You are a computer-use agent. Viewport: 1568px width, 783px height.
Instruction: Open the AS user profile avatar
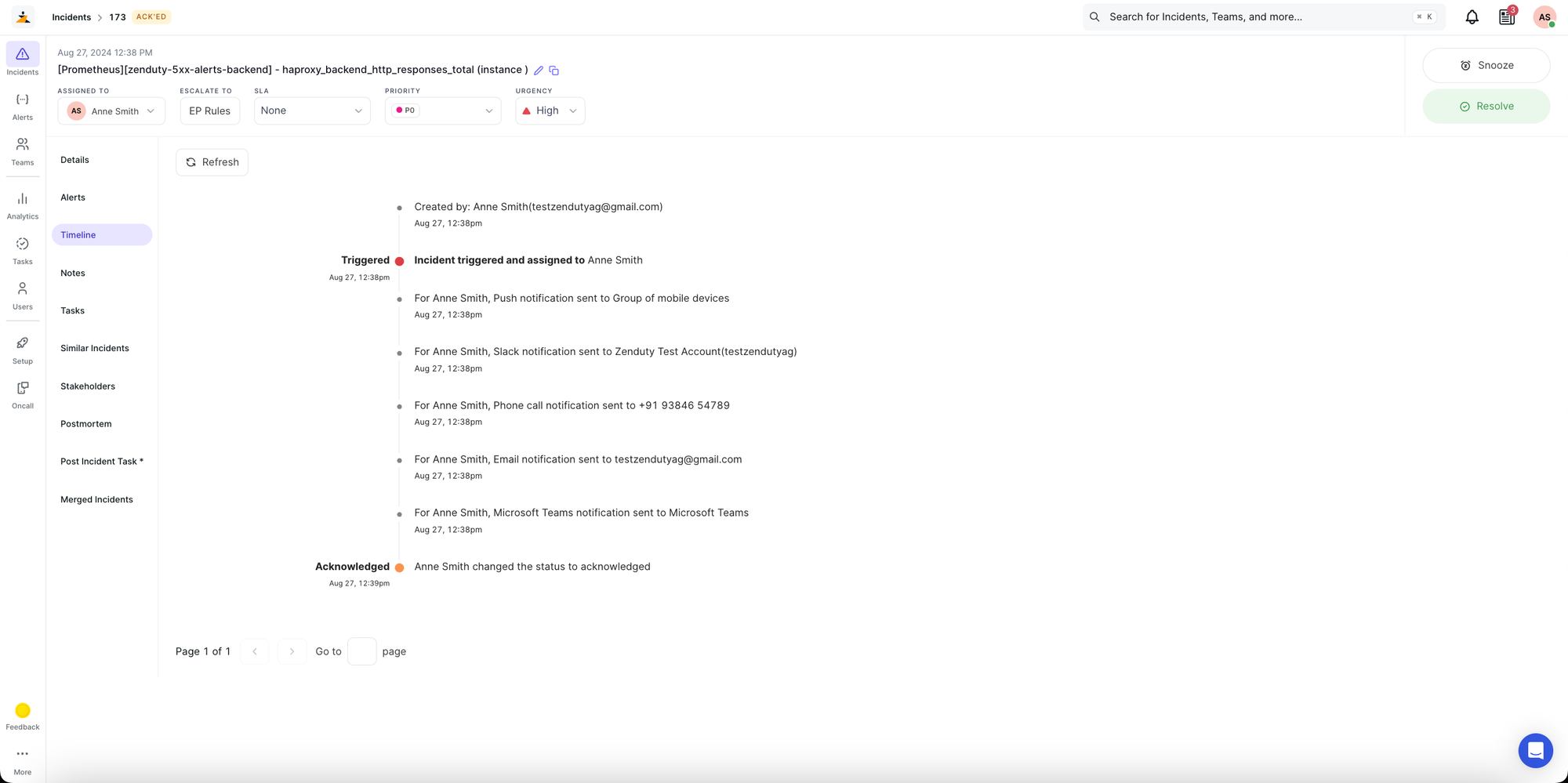1544,17
